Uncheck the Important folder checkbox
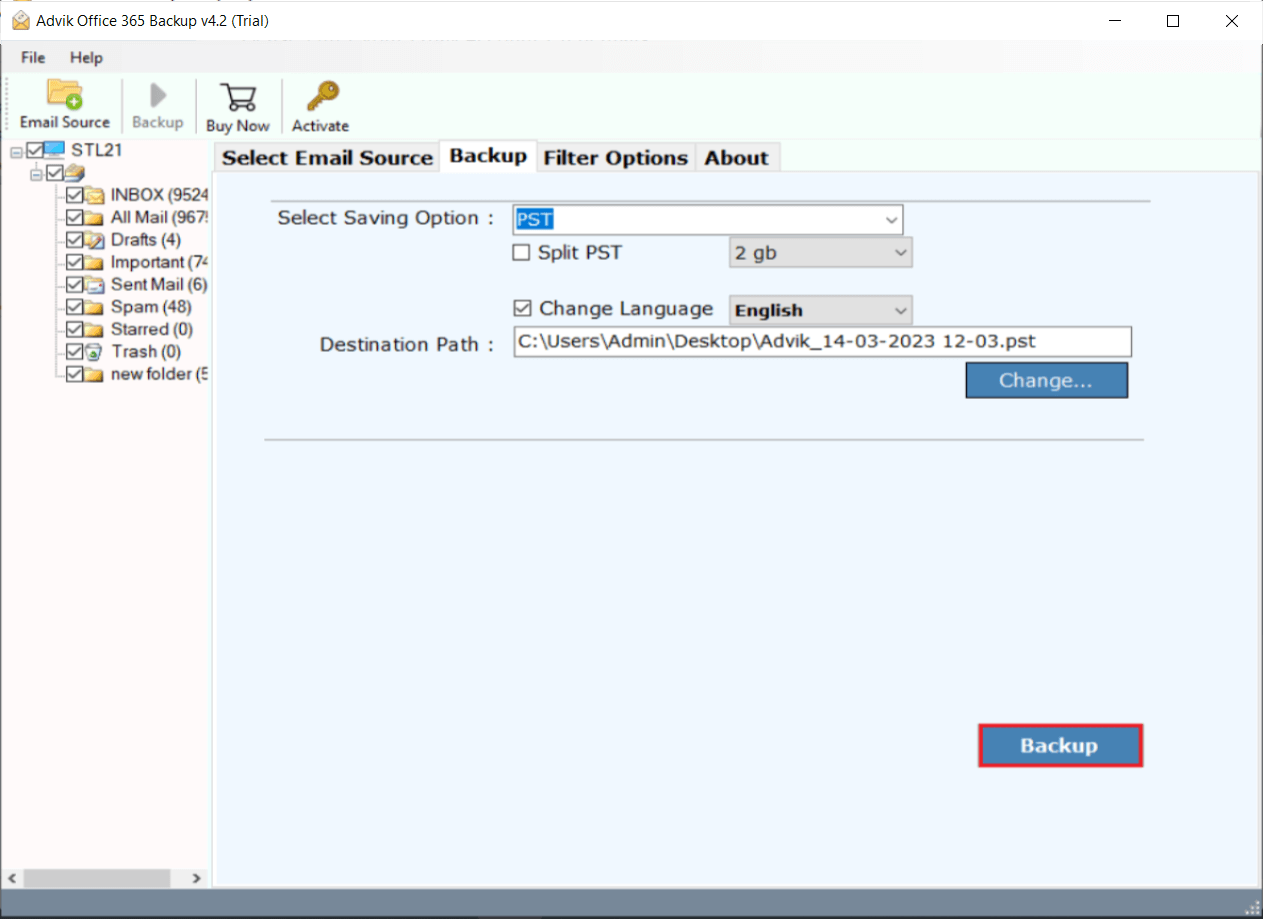Viewport: 1263px width, 919px height. (x=74, y=262)
